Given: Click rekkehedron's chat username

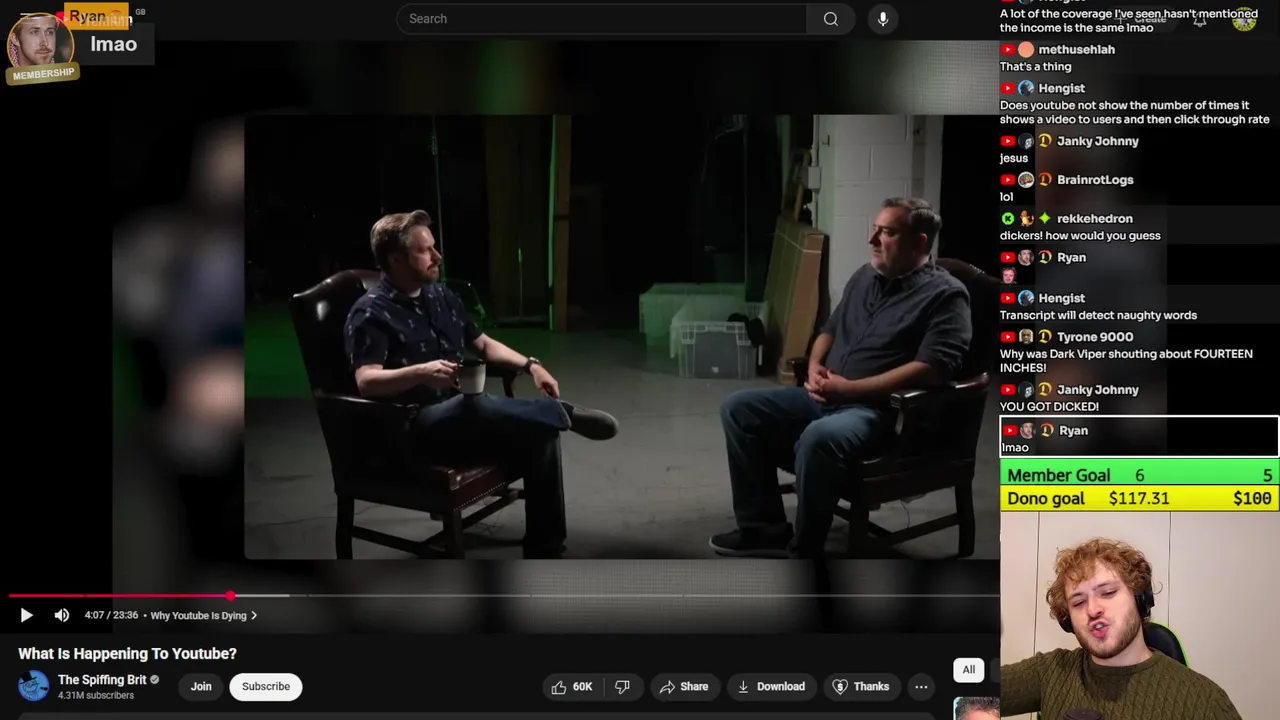Looking at the screenshot, I should (x=1095, y=219).
